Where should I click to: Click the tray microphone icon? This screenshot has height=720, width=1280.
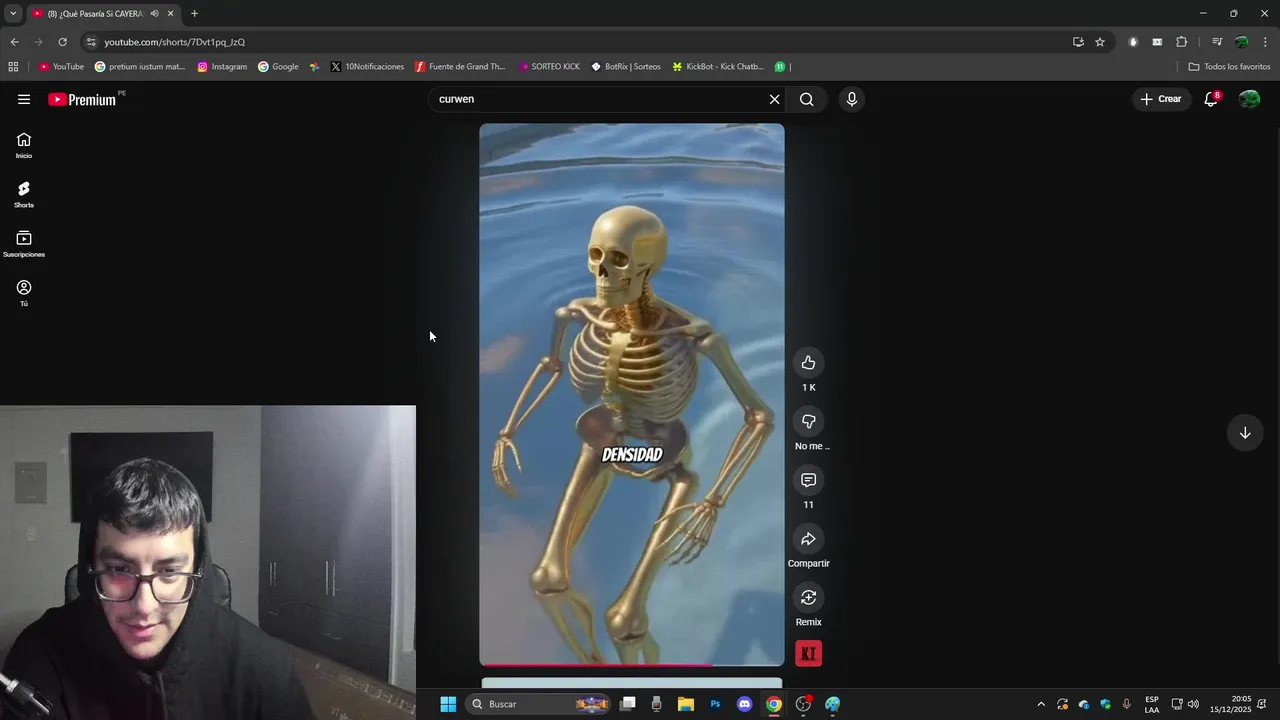pos(1127,704)
